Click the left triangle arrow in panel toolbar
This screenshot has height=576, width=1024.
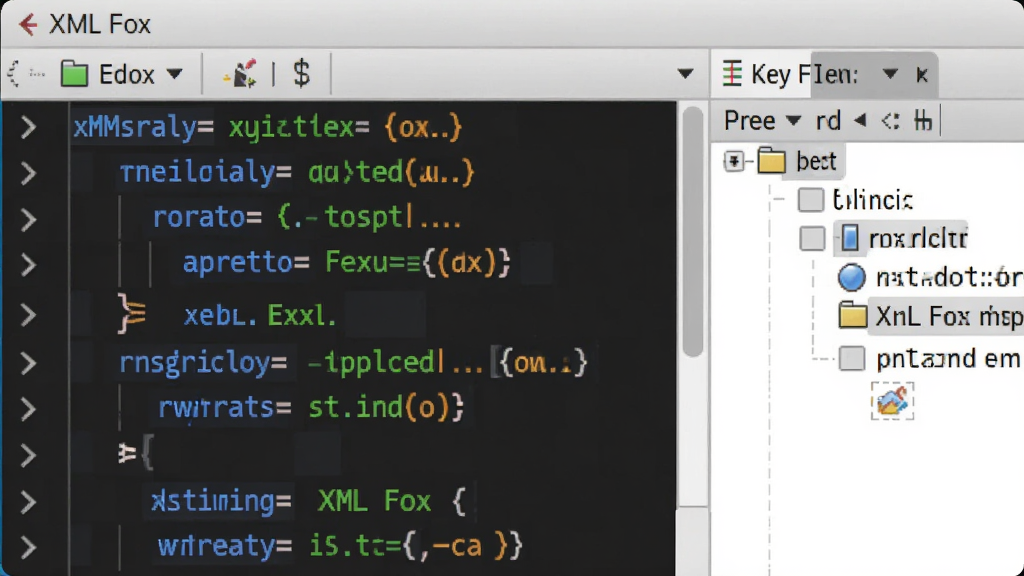coord(860,120)
